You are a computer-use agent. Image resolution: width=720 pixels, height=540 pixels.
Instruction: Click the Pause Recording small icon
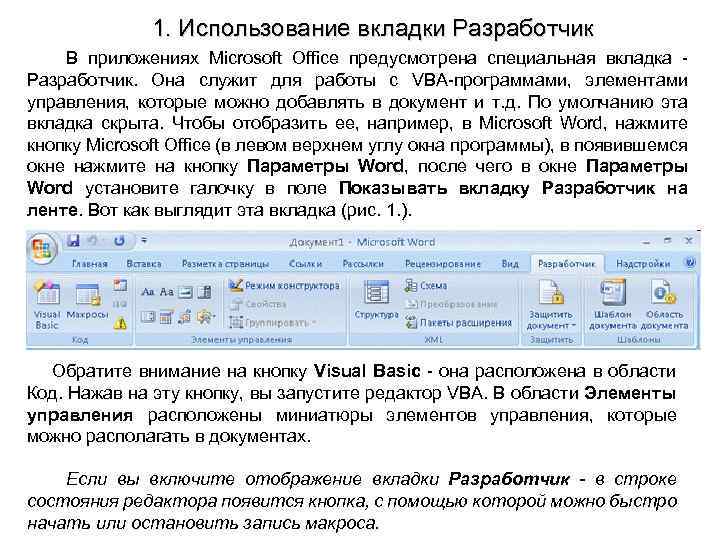point(120,304)
